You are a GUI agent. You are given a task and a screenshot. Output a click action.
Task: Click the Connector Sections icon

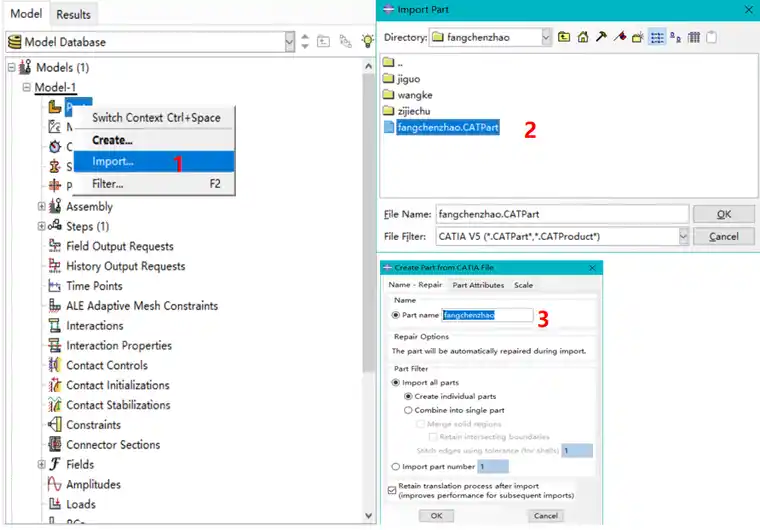[x=55, y=444]
